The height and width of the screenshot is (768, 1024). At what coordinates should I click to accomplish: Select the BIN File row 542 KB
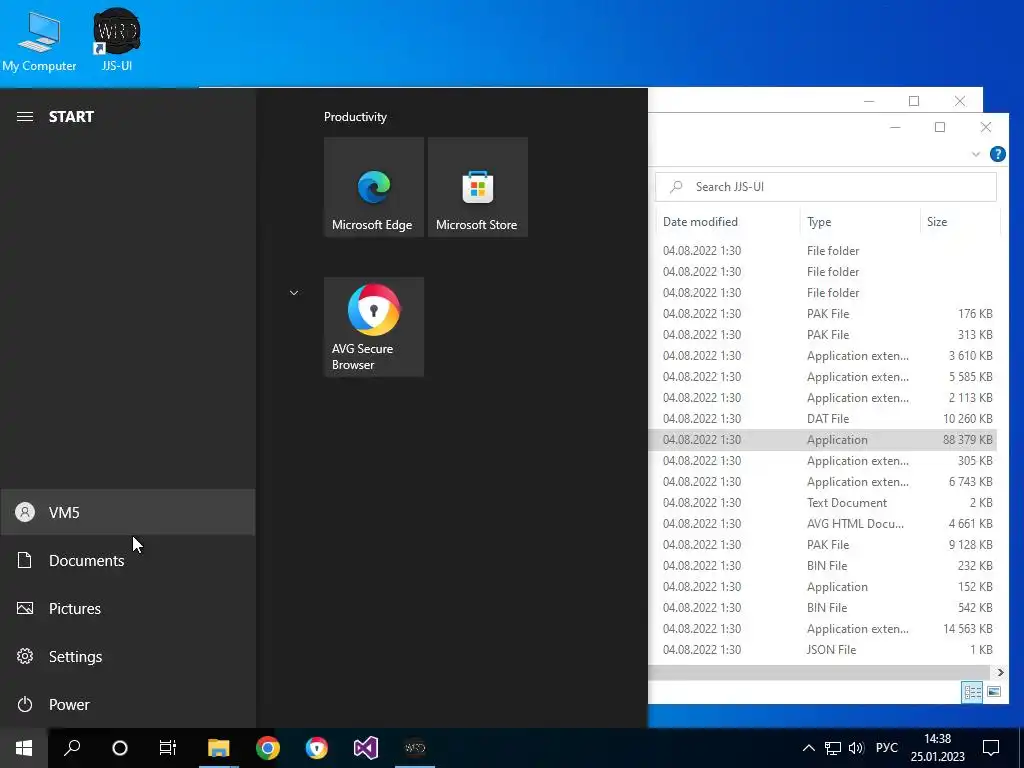coord(823,607)
